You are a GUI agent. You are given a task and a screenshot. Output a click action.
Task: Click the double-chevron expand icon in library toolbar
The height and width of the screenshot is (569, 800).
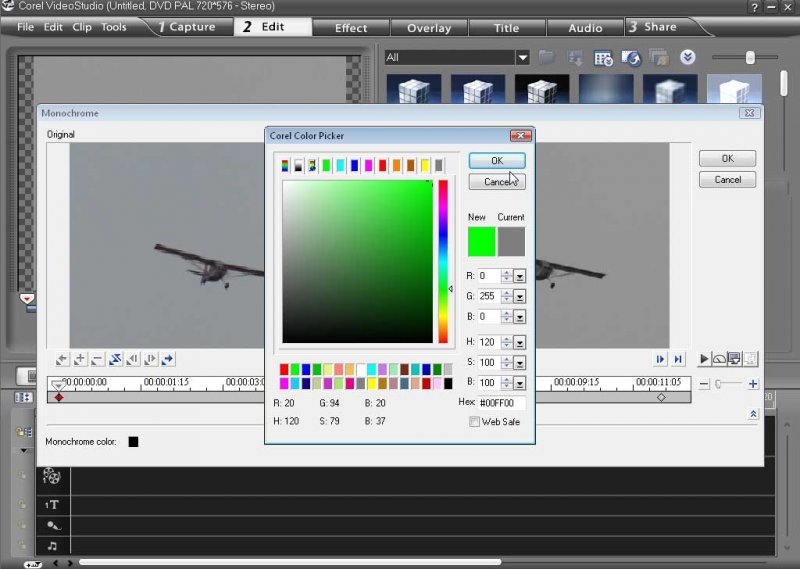688,58
